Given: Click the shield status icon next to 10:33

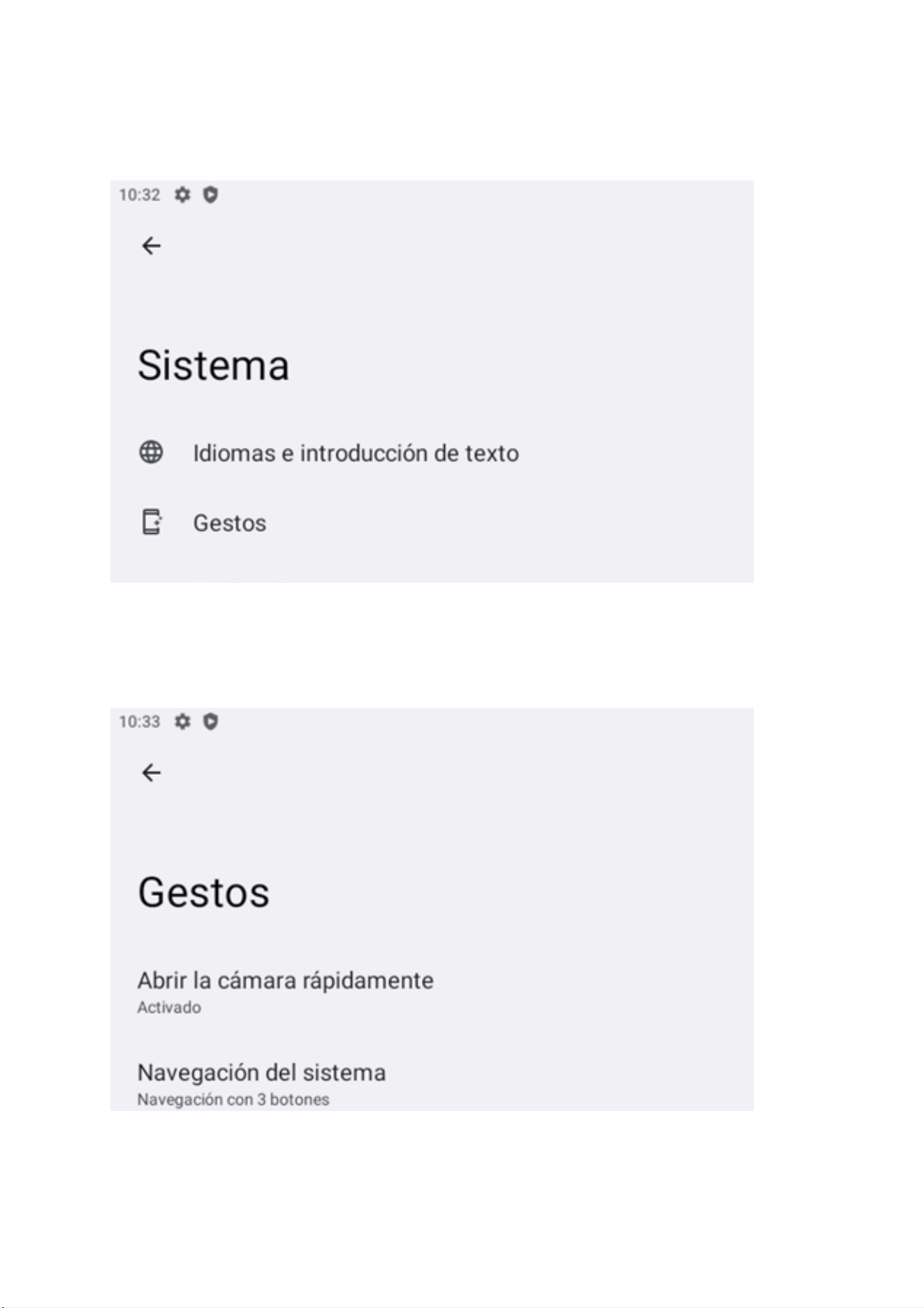Looking at the screenshot, I should click(210, 721).
